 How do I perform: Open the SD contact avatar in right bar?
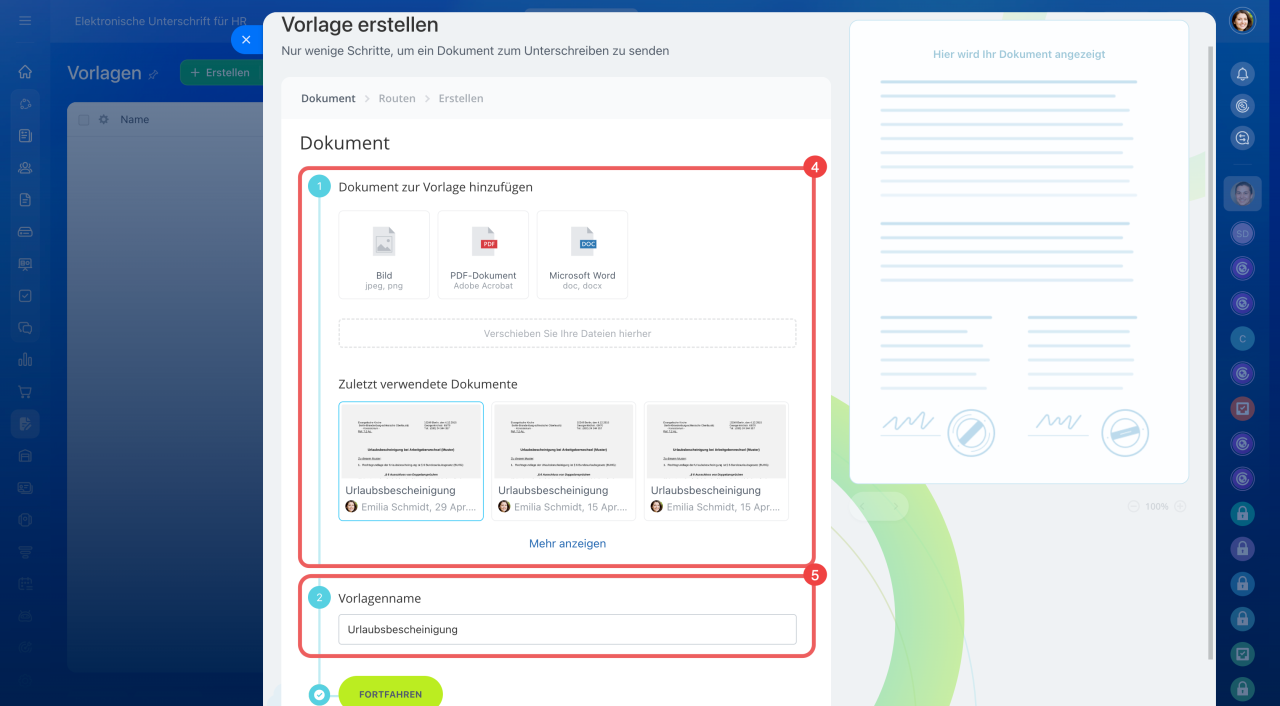pyautogui.click(x=1242, y=233)
